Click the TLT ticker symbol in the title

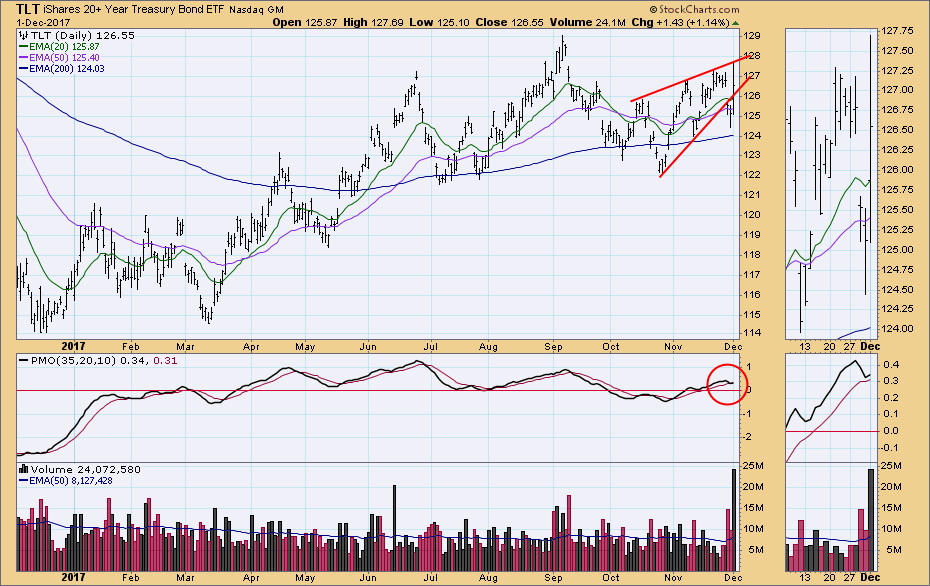(x=28, y=9)
